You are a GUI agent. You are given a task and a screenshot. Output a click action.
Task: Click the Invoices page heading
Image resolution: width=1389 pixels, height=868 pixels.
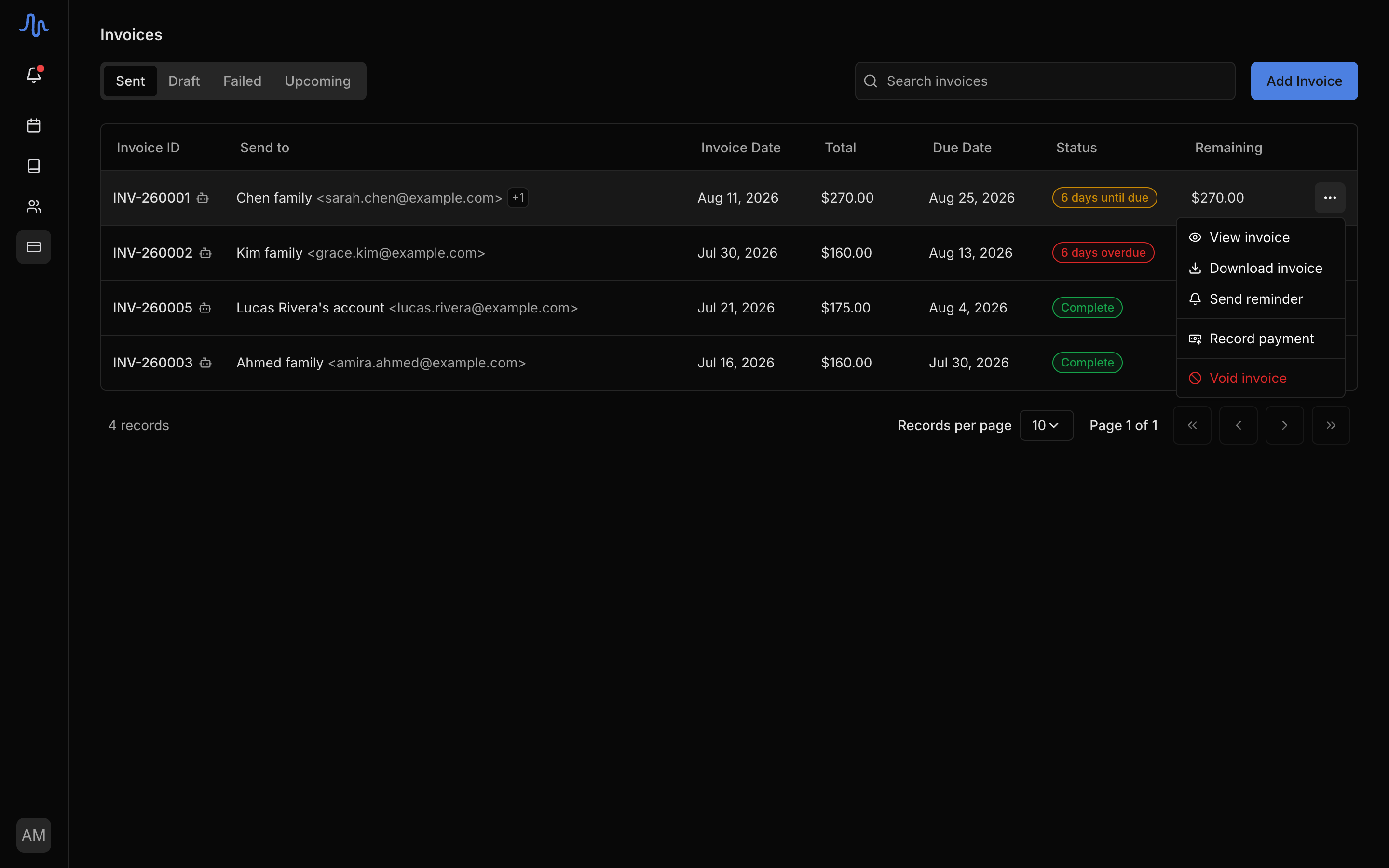point(132,34)
